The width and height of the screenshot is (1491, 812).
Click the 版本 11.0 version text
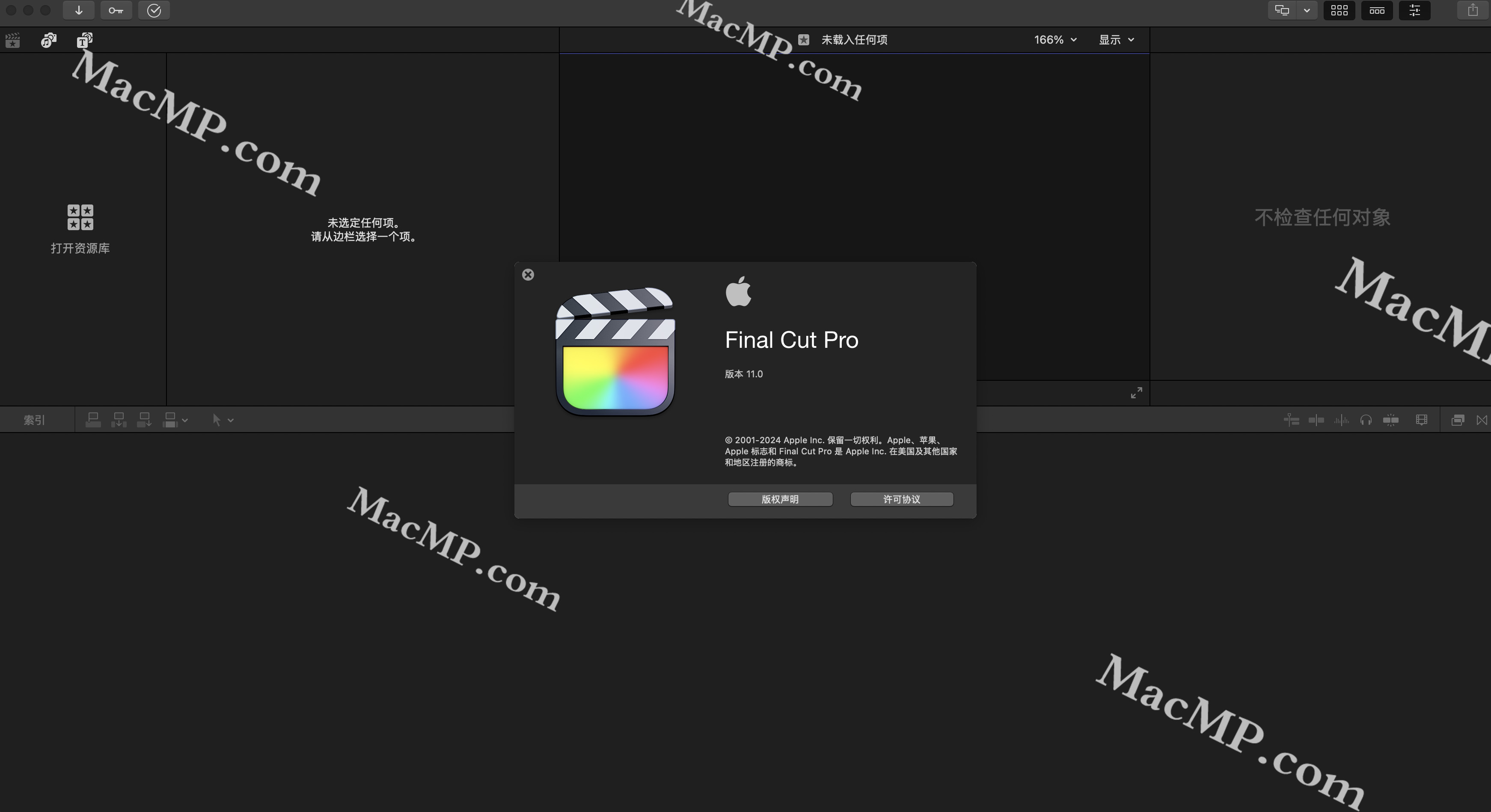(744, 374)
